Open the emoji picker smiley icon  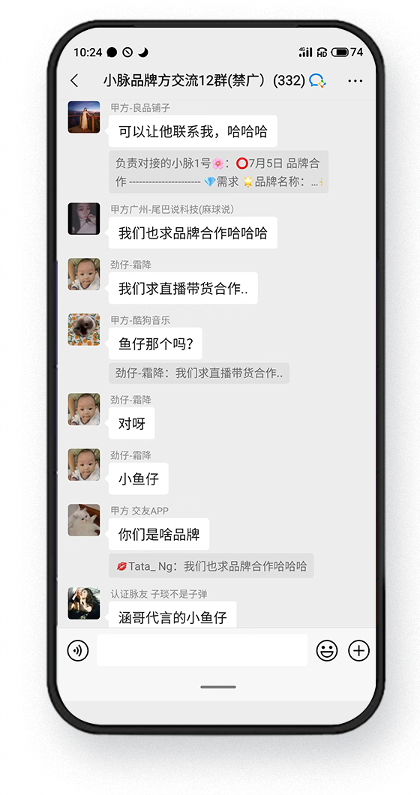pyautogui.click(x=327, y=651)
